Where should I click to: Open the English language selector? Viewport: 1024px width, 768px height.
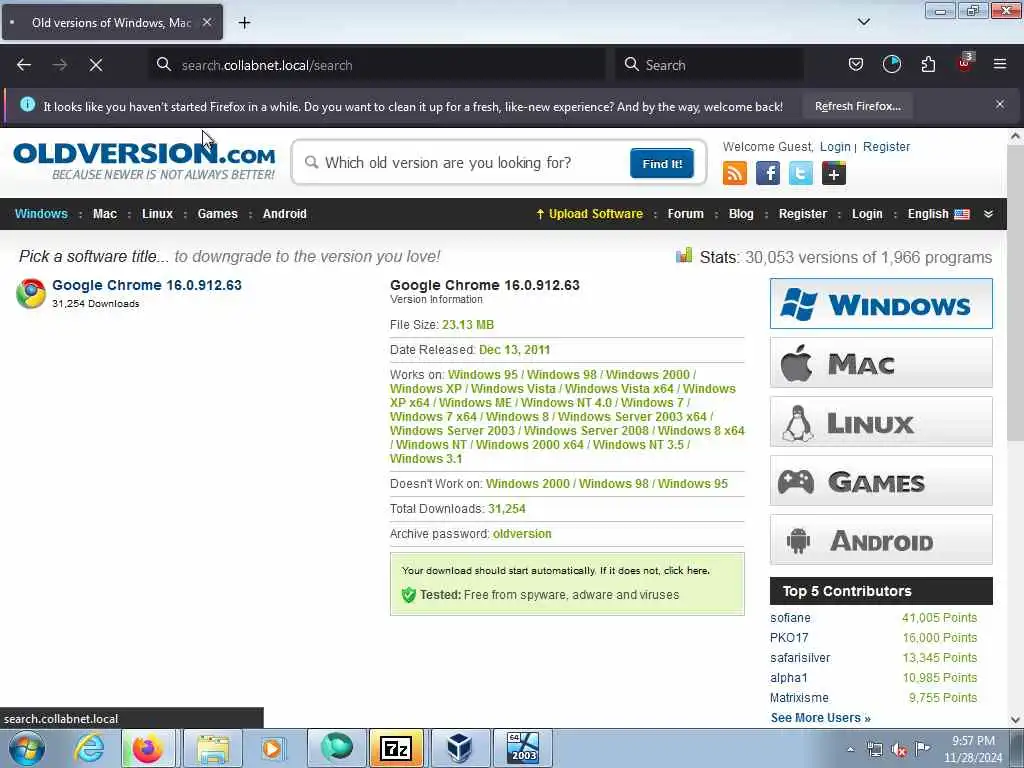point(938,214)
